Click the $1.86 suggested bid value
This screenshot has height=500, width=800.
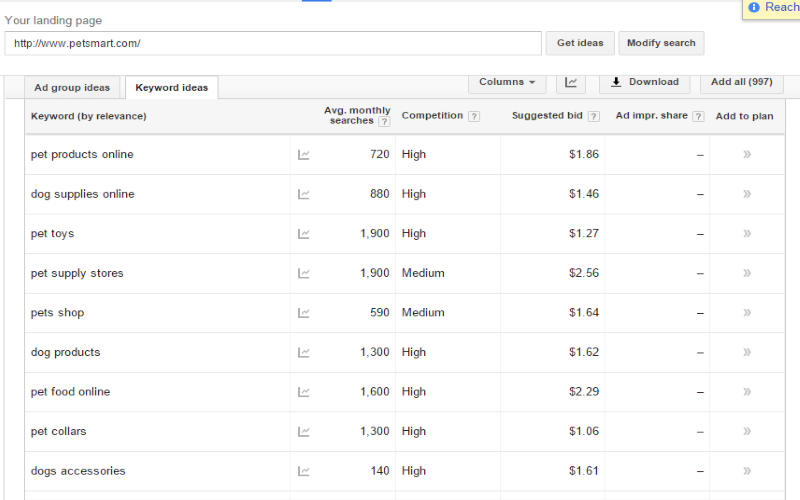[x=584, y=154]
